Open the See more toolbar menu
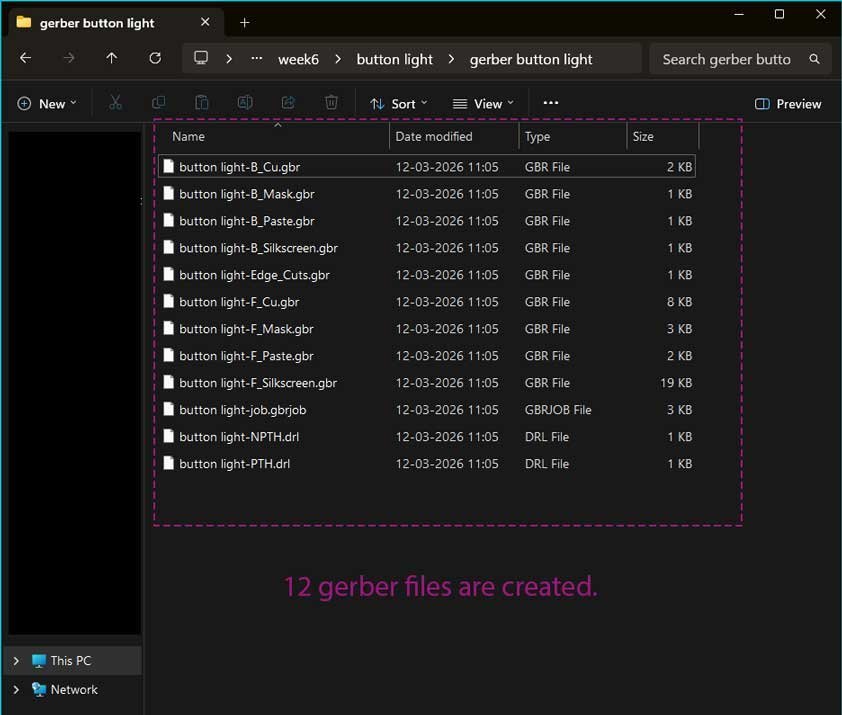 [550, 103]
